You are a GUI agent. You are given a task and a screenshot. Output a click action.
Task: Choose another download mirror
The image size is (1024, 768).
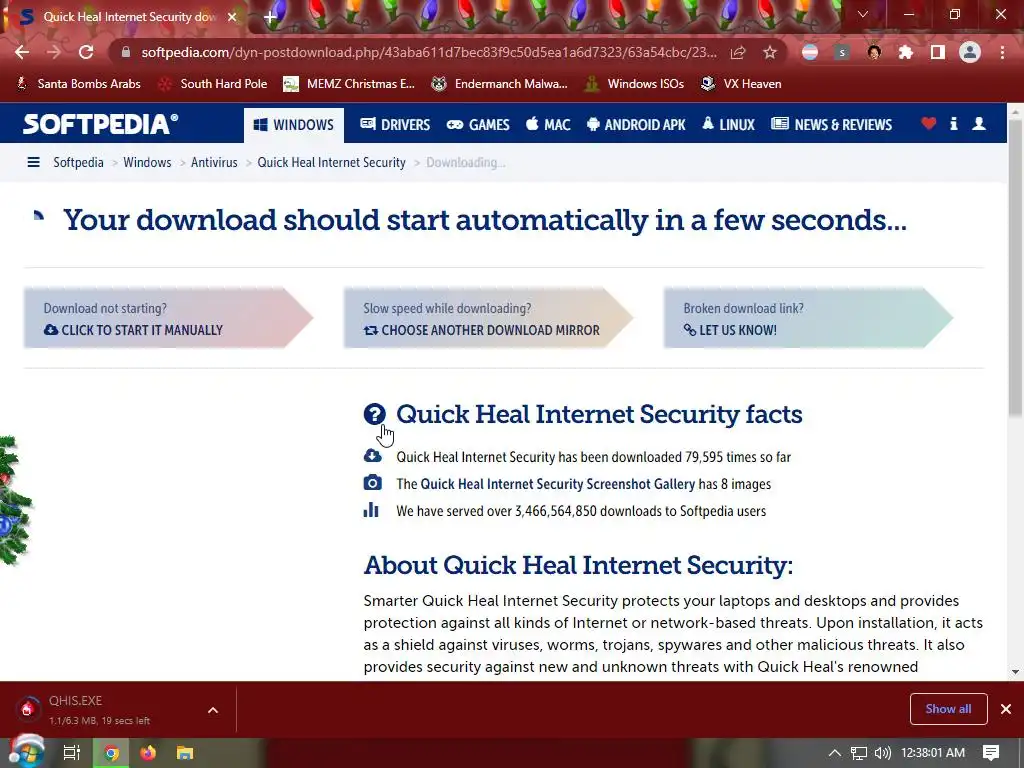[488, 318]
